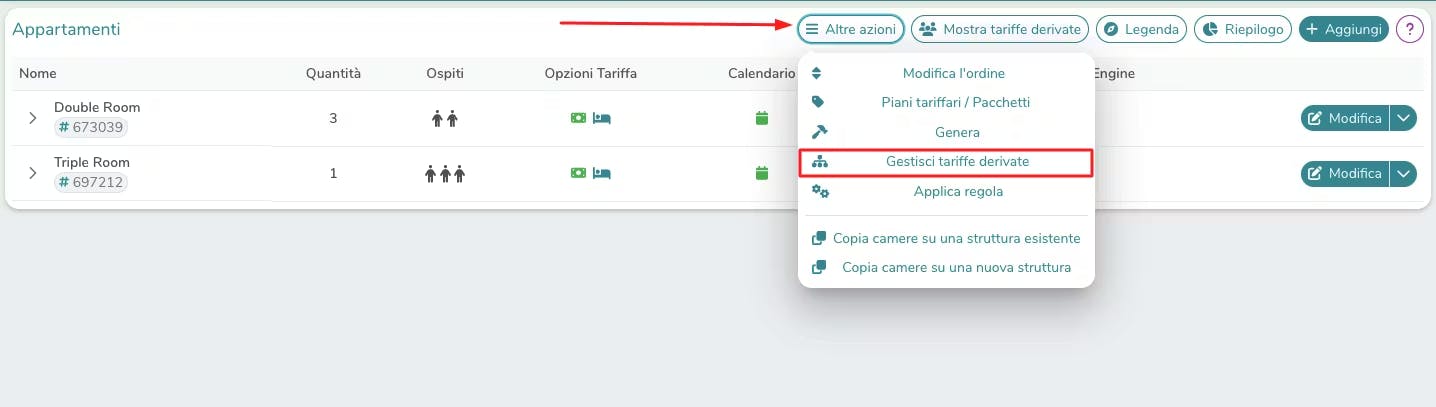
Task: Click the Aggiungi button
Action: click(x=1343, y=30)
